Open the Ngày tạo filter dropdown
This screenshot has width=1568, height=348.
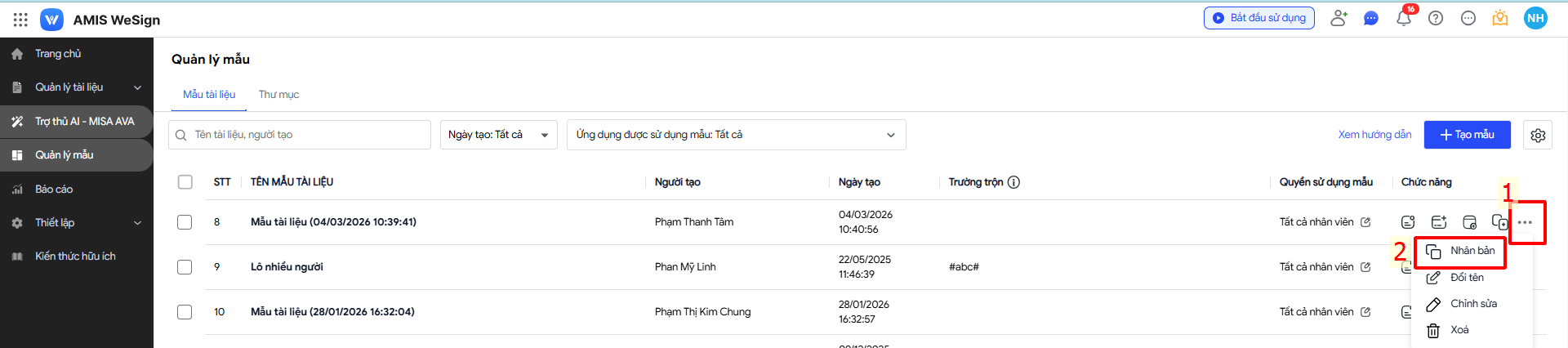pos(498,135)
